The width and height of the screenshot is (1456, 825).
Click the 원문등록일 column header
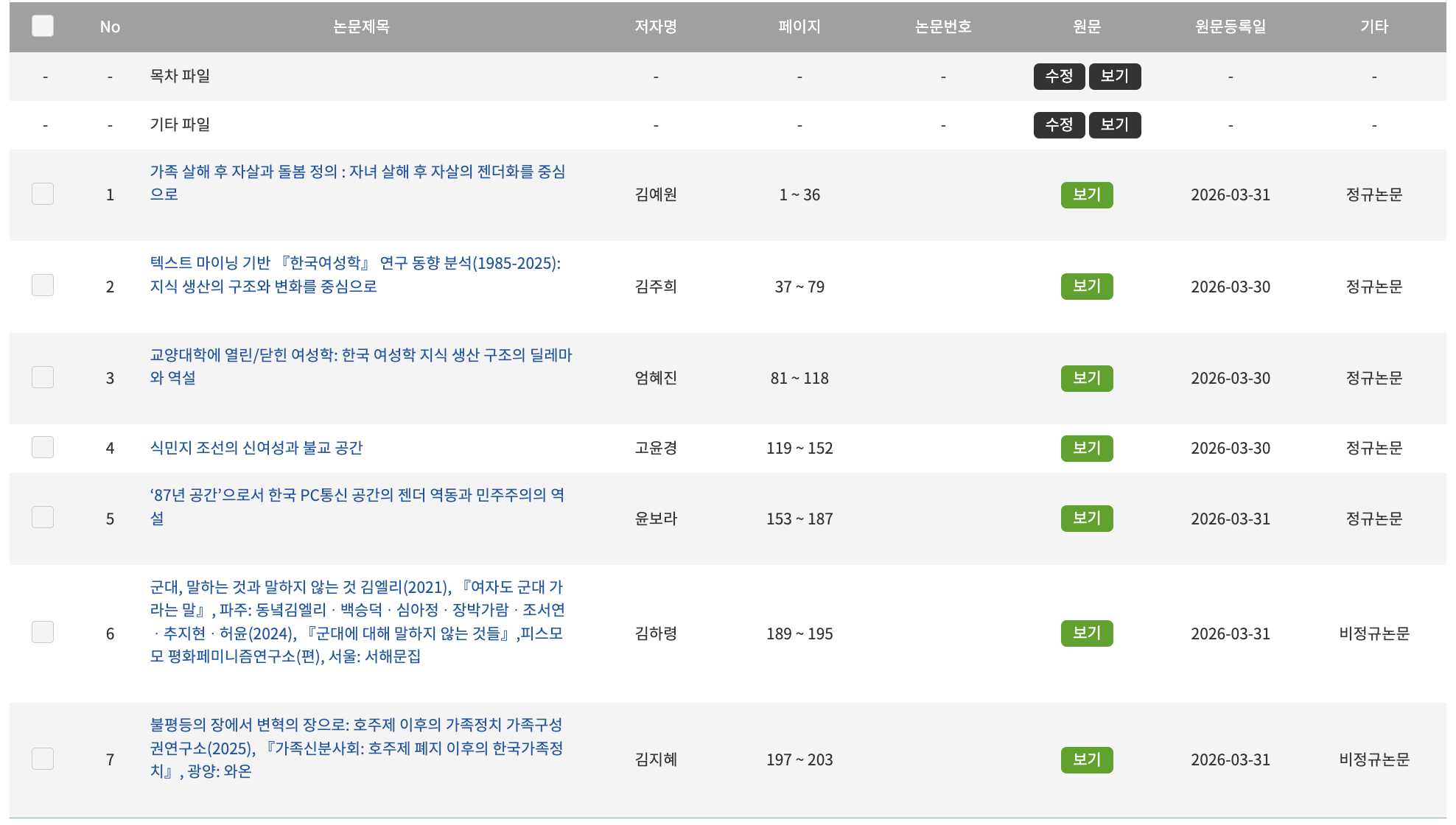(x=1230, y=27)
